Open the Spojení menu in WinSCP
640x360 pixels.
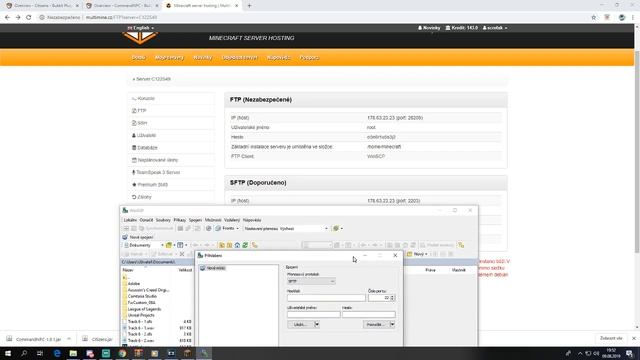(x=195, y=220)
